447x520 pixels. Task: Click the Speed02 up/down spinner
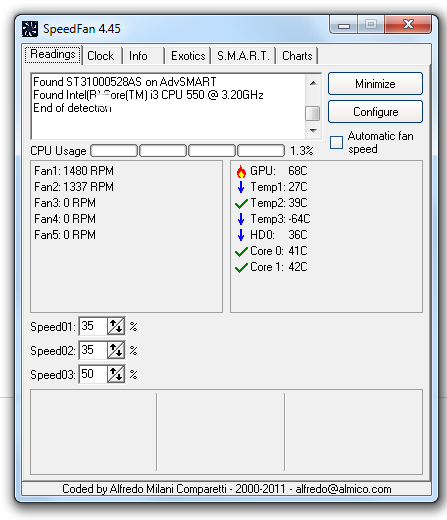click(x=116, y=350)
